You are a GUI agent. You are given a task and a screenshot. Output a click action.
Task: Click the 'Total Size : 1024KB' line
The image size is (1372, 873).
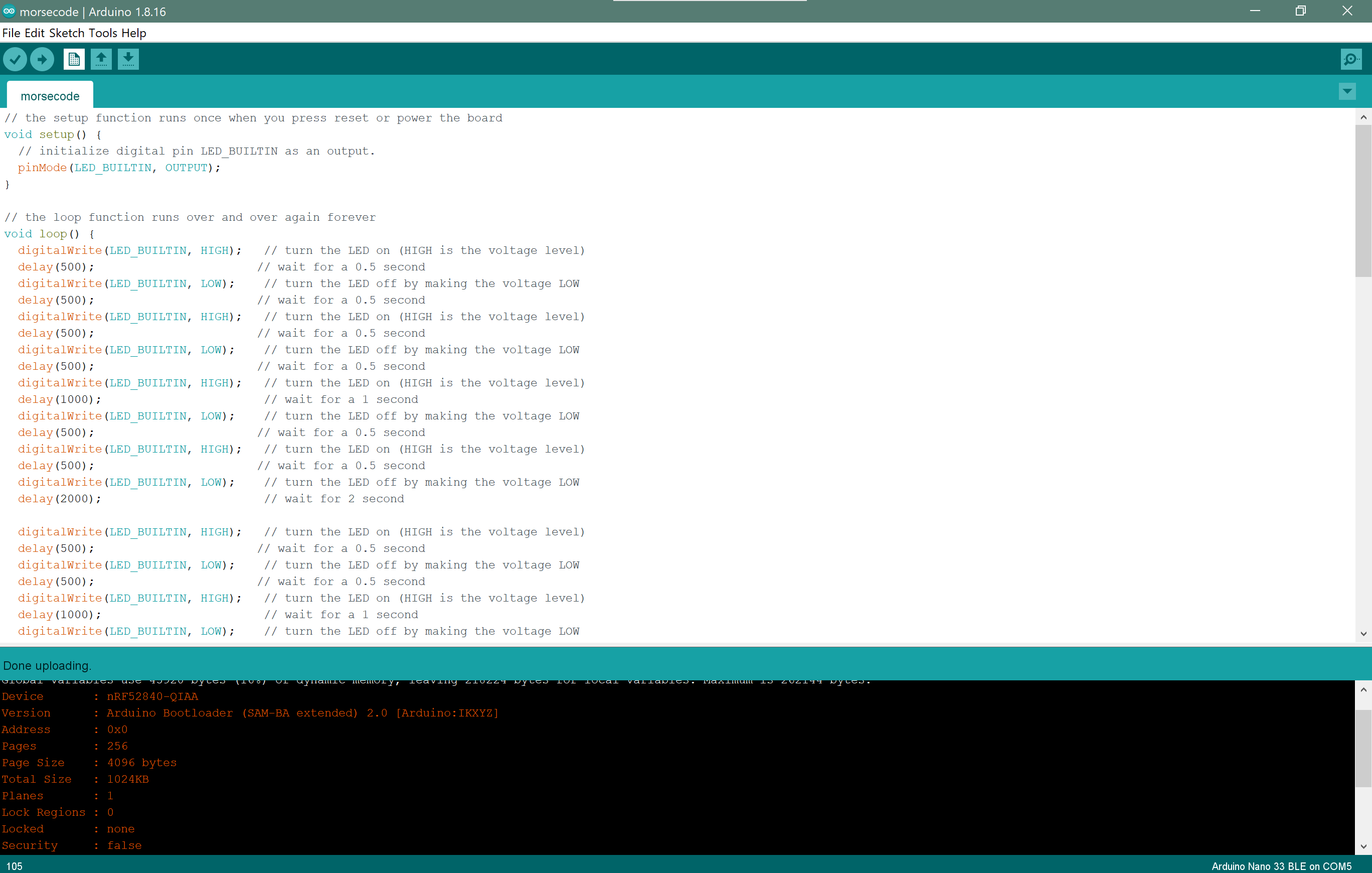pos(75,779)
